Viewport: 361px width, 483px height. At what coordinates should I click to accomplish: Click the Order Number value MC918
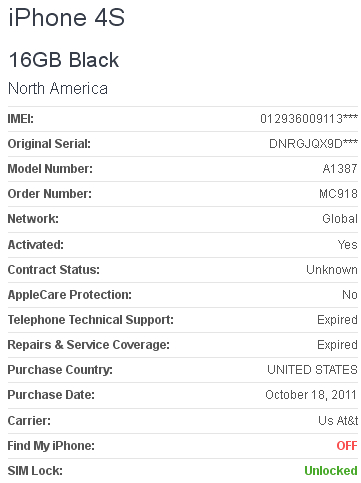pyautogui.click(x=338, y=194)
